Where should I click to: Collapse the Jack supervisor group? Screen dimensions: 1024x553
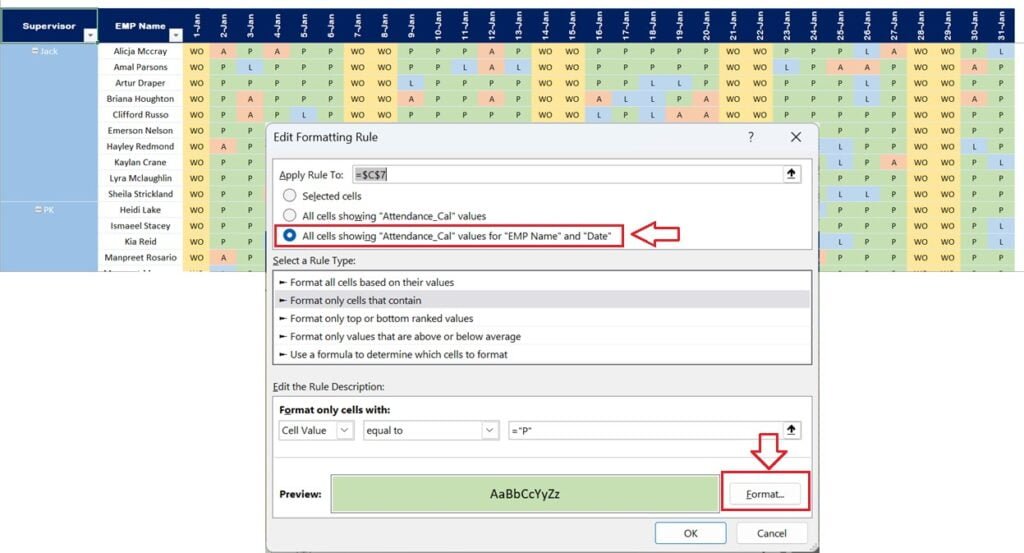(35, 51)
